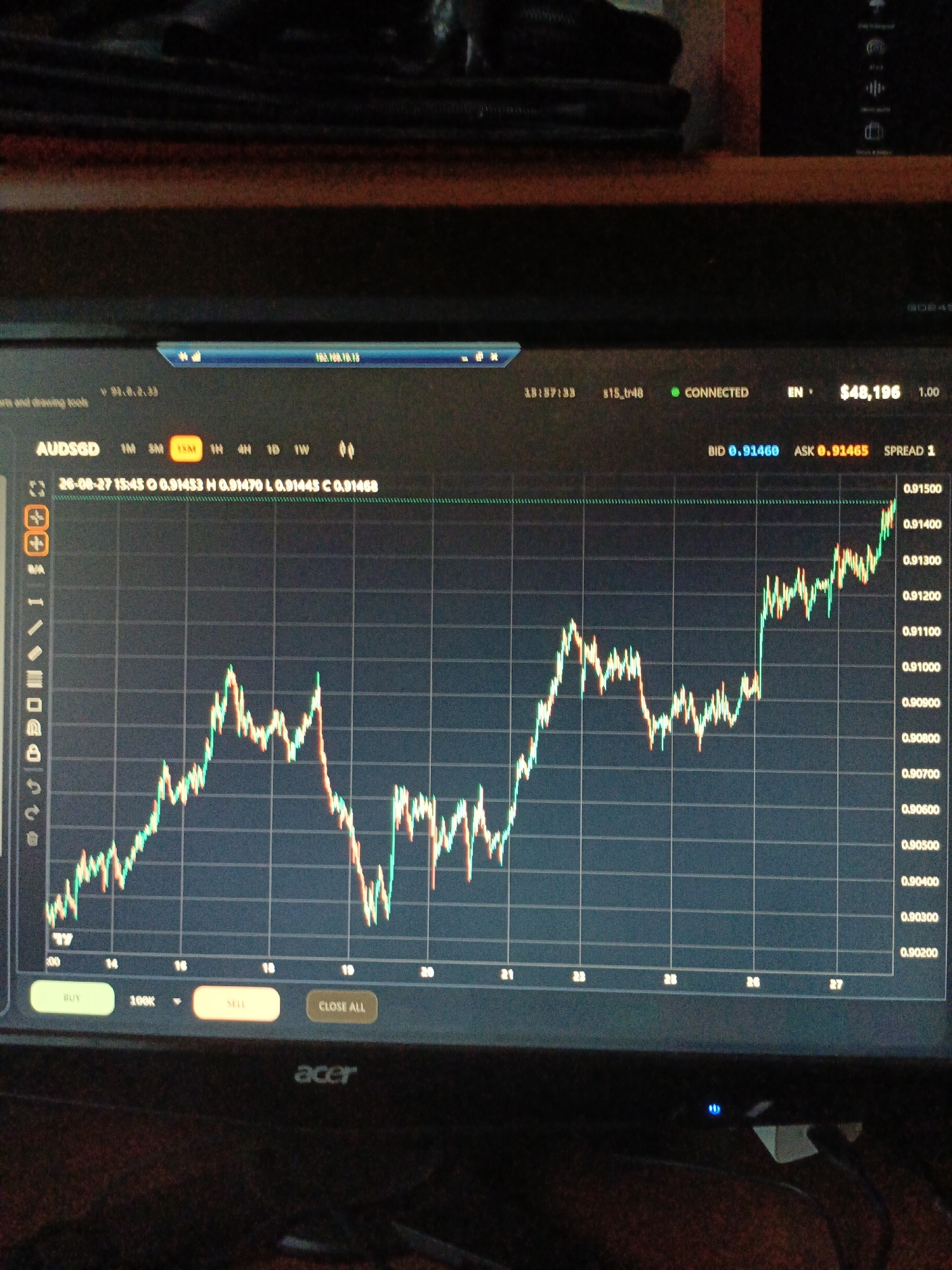Switch the chart type via candlestick icon
952x1270 pixels.
click(x=346, y=450)
